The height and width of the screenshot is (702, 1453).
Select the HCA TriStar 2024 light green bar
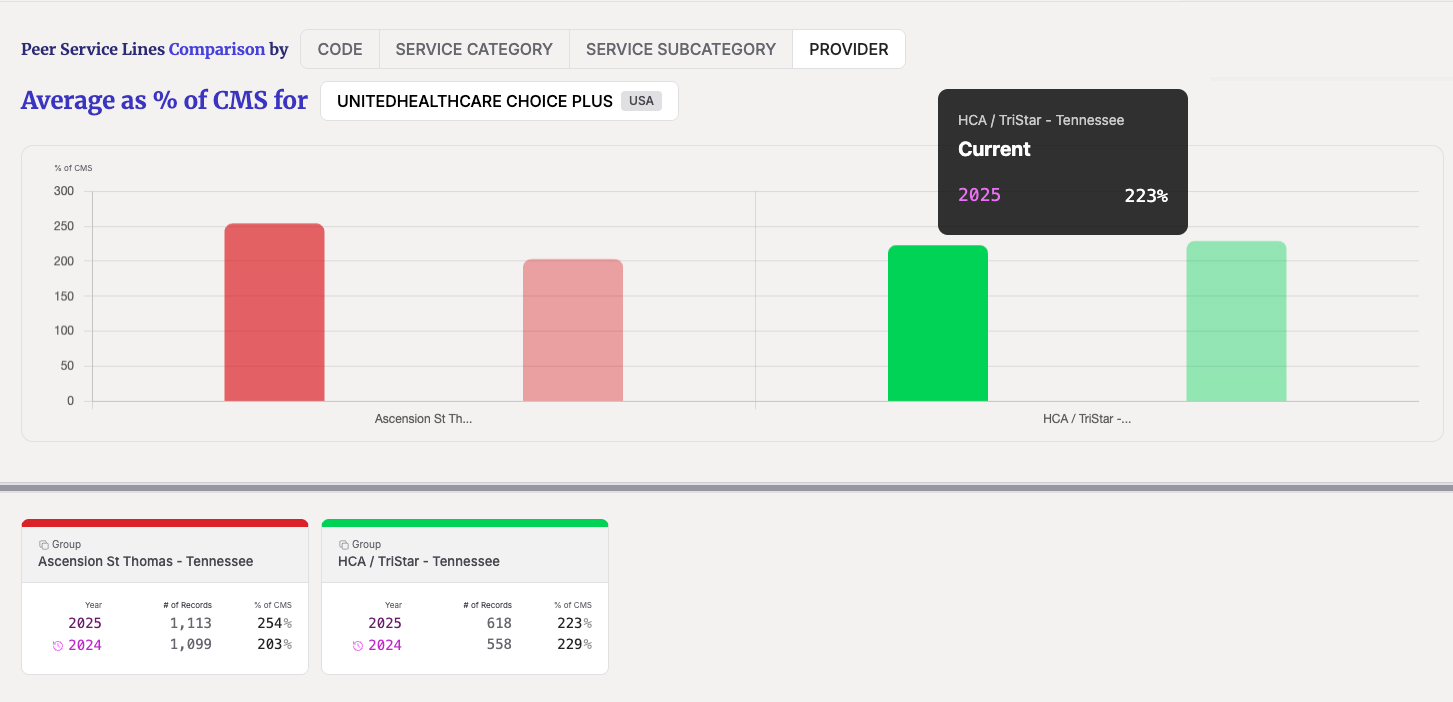(x=1236, y=321)
